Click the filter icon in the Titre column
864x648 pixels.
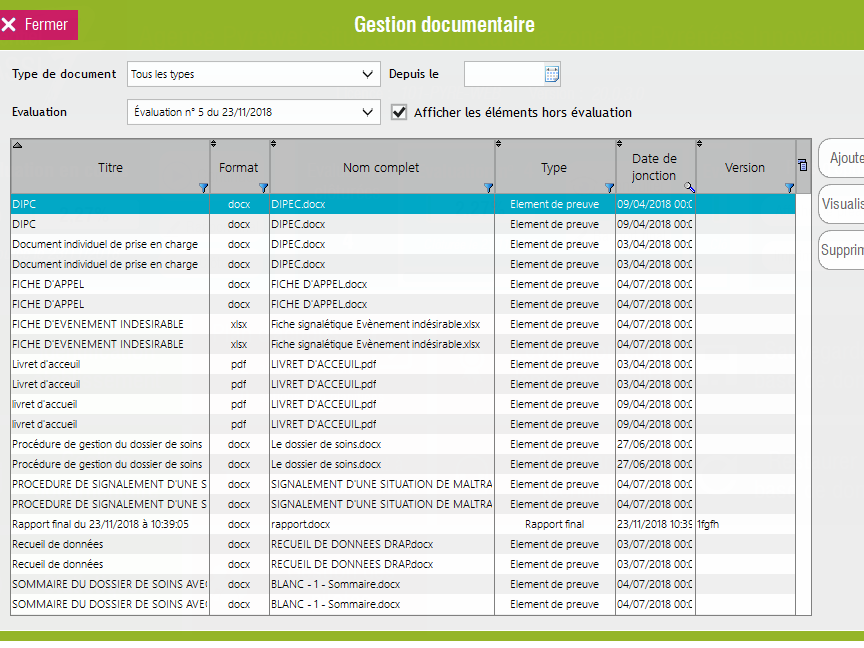coord(203,188)
